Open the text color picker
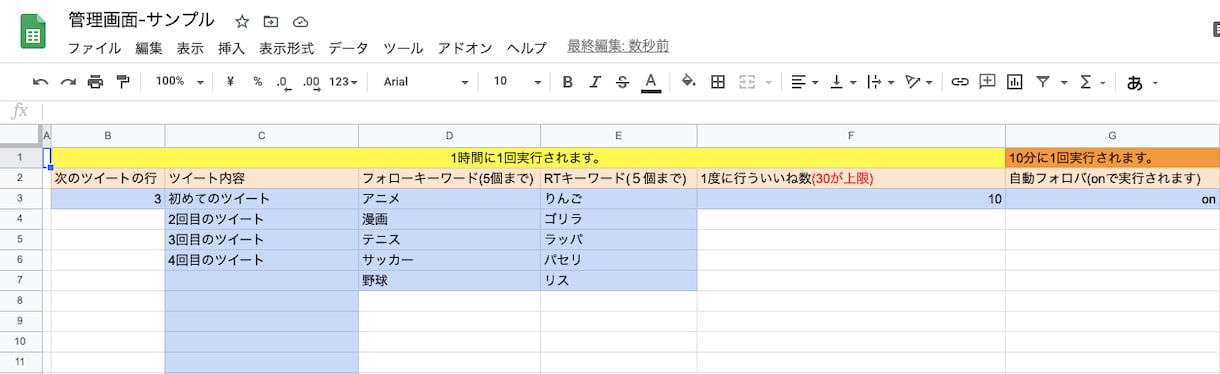This screenshot has height=374, width=1220. coord(651,82)
